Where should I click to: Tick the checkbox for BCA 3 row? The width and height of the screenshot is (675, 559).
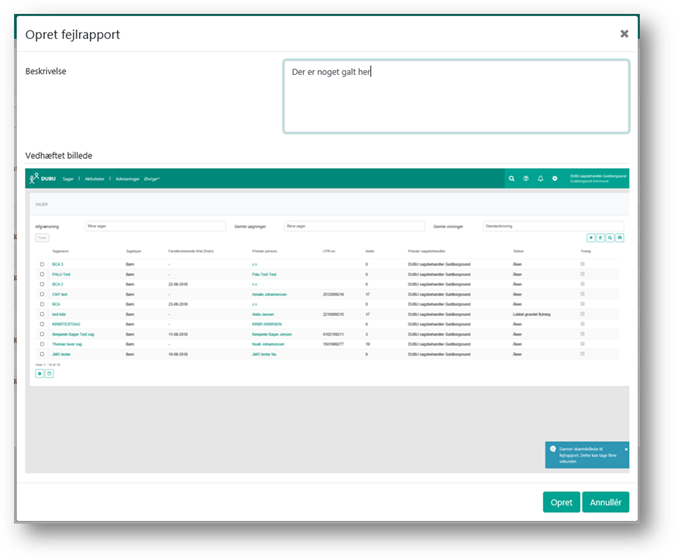tap(41, 264)
